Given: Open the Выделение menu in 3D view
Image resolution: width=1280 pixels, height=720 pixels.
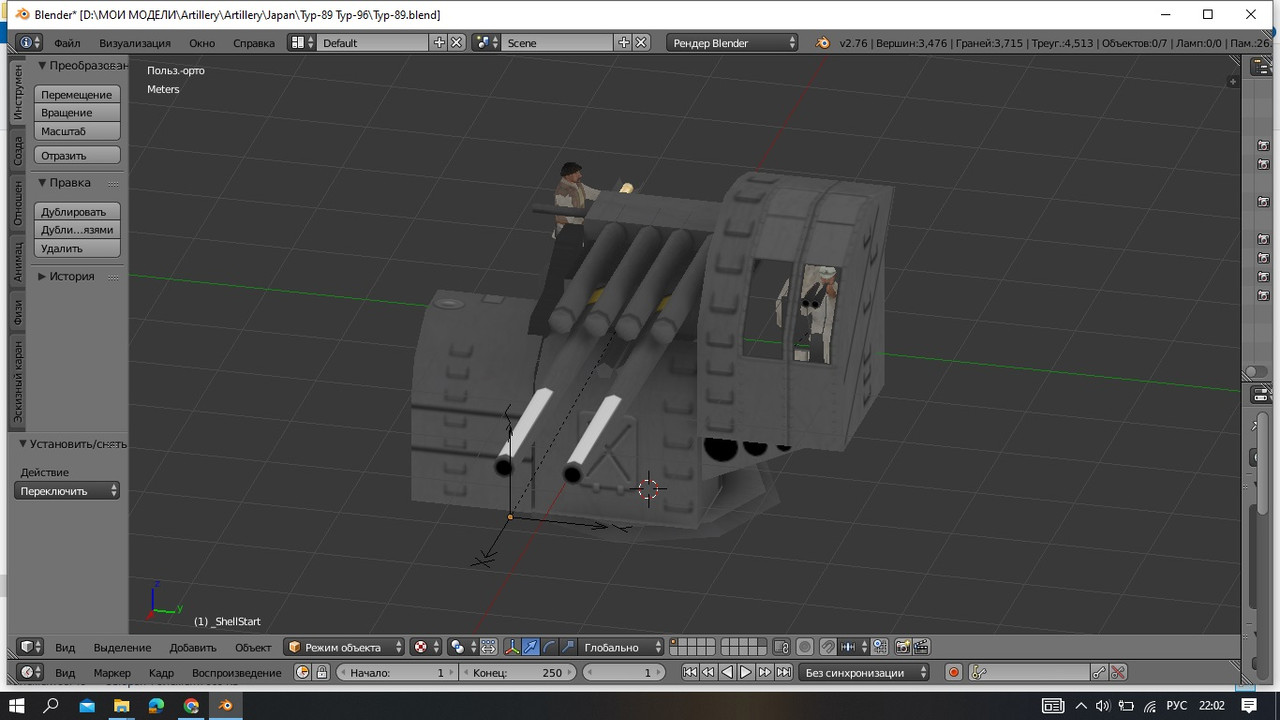Looking at the screenshot, I should click(x=122, y=647).
